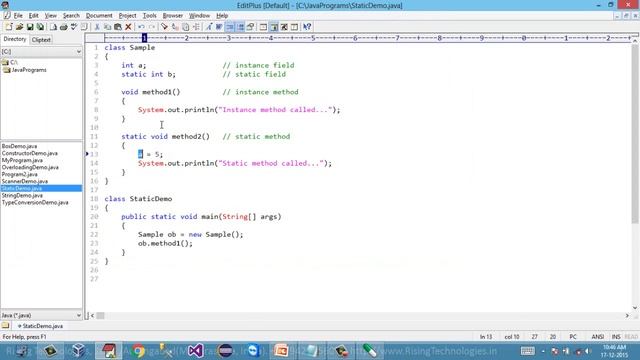Cut selection using the scissors icon
This screenshot has width=640, height=360.
coord(97,27)
